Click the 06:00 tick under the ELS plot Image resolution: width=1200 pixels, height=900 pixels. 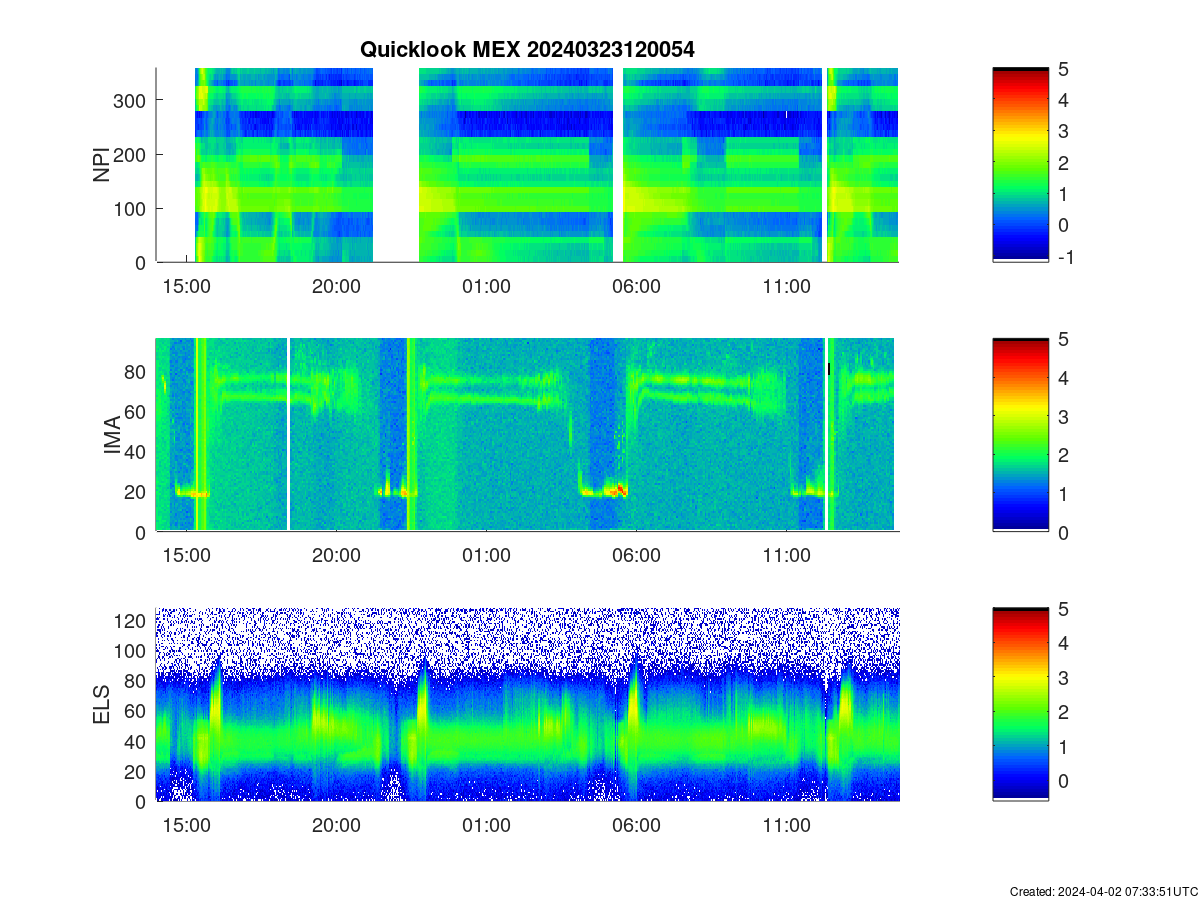636,826
